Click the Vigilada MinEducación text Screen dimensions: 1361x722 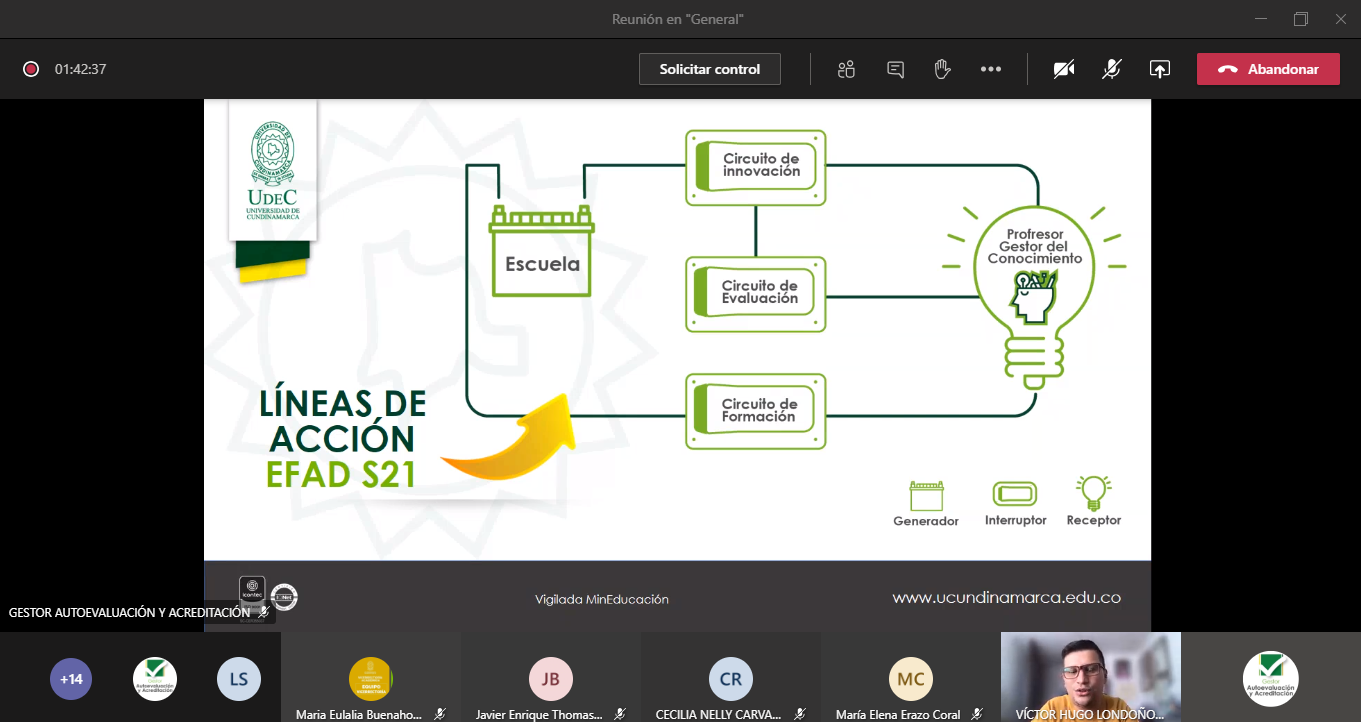pyautogui.click(x=602, y=599)
